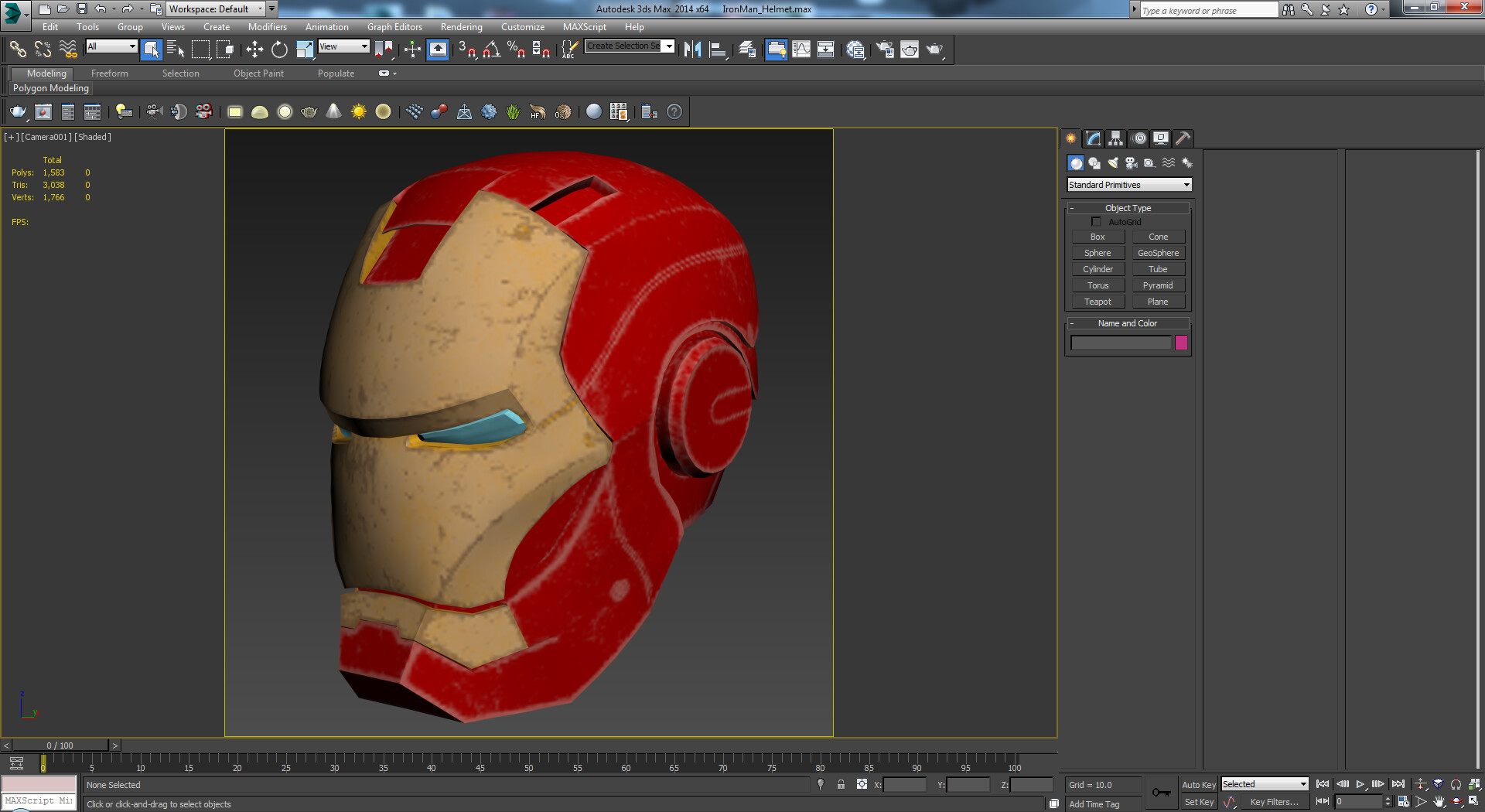
Task: Open the Workspace: Default dropdown
Action: 216,9
